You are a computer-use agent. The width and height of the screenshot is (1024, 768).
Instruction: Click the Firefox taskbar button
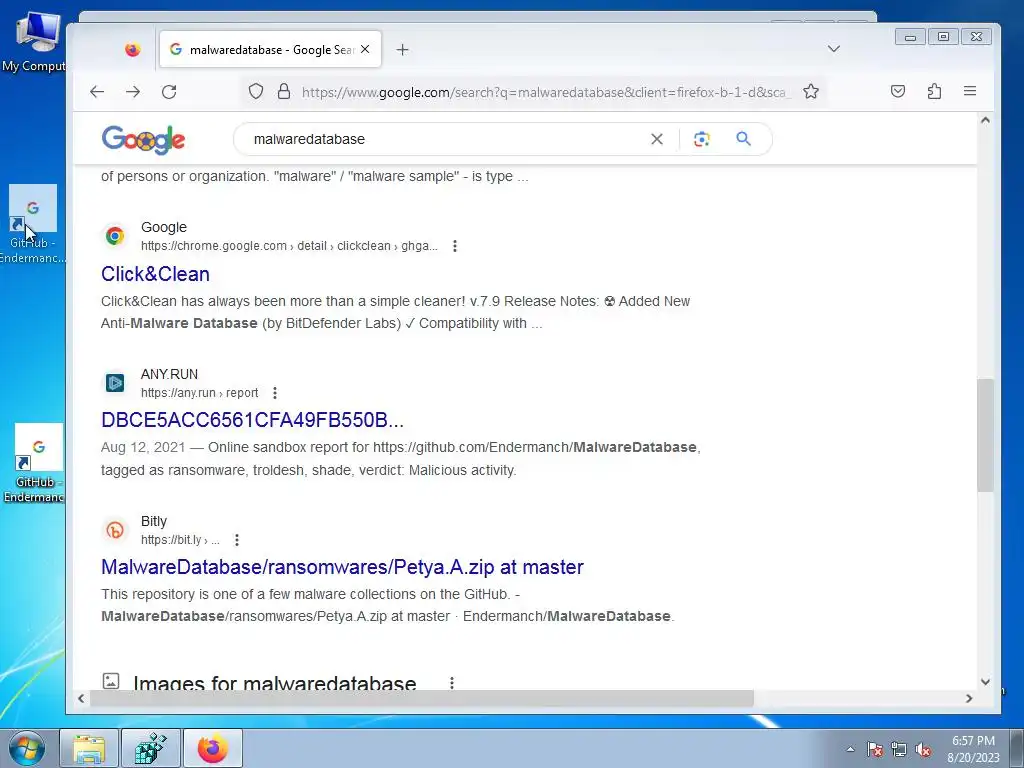coord(213,748)
